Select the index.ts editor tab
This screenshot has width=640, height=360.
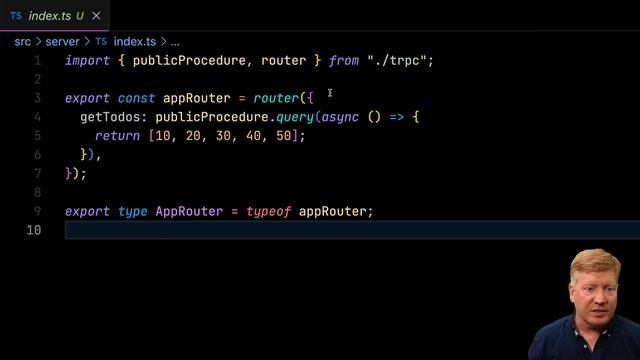(54, 16)
